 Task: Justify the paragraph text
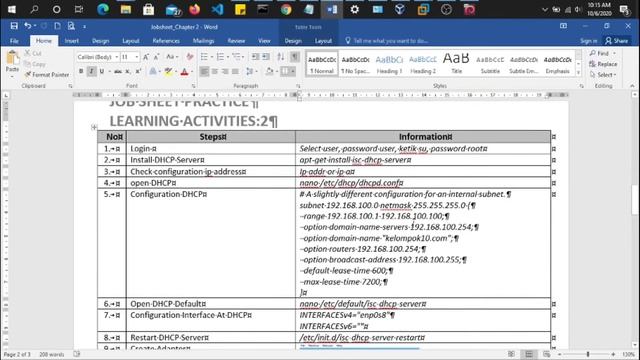point(235,71)
